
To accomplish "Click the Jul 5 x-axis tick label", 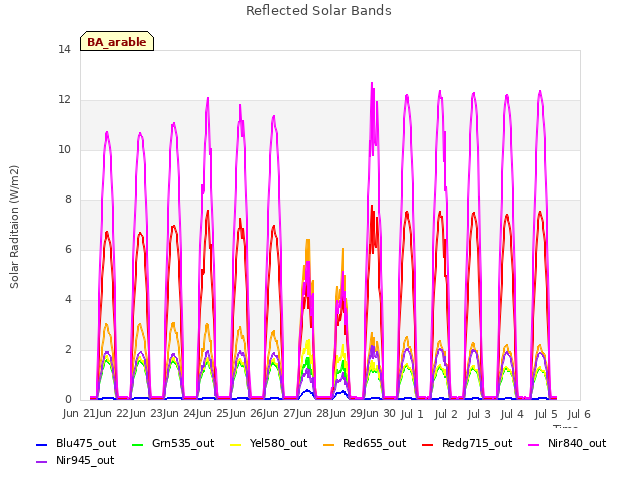I will (545, 414).
